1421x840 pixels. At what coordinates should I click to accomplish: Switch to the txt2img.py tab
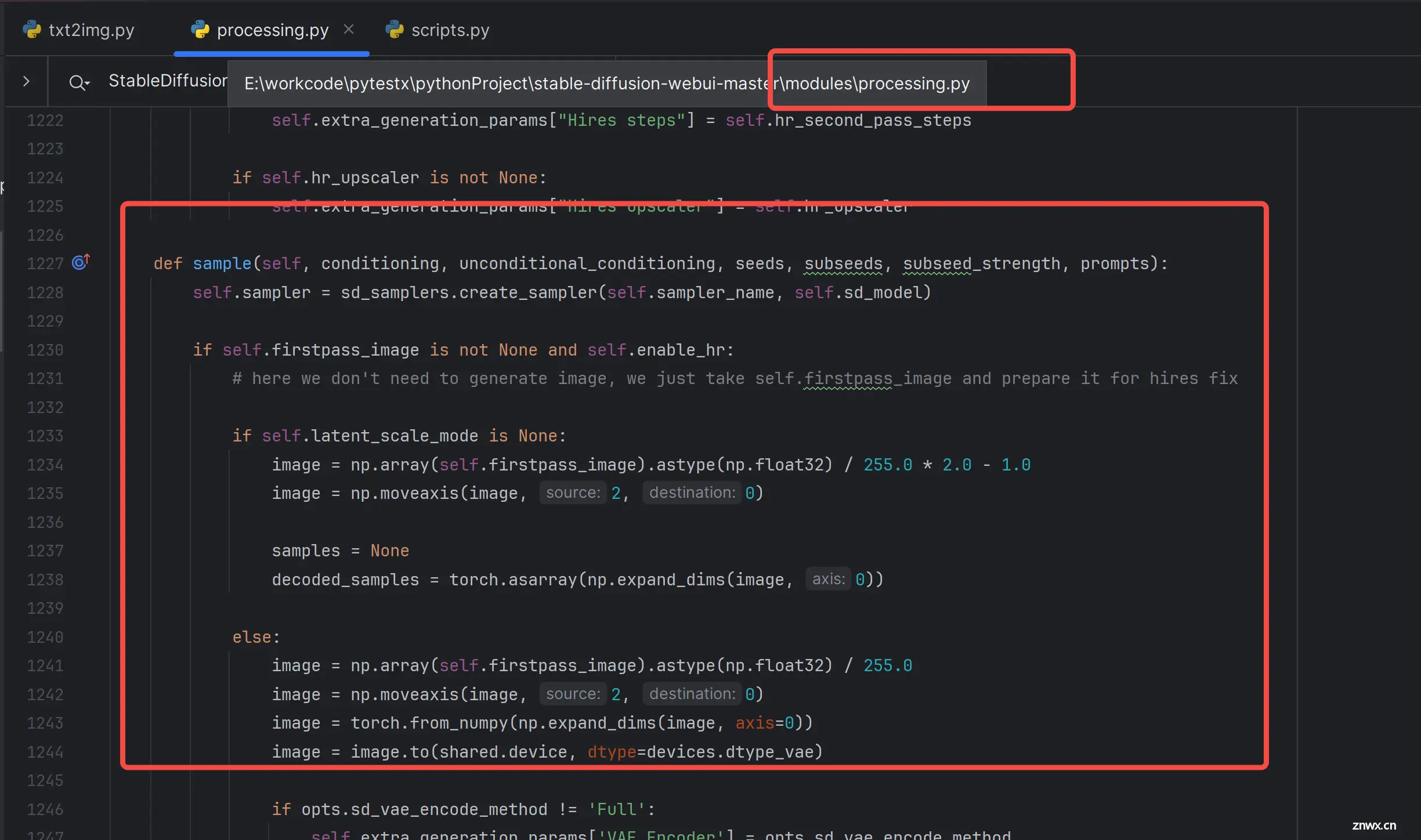coord(78,30)
